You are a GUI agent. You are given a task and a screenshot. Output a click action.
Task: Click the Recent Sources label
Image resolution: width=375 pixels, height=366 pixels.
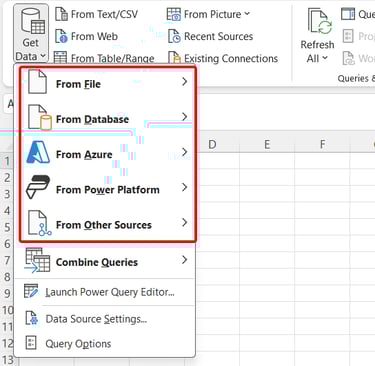pos(219,36)
